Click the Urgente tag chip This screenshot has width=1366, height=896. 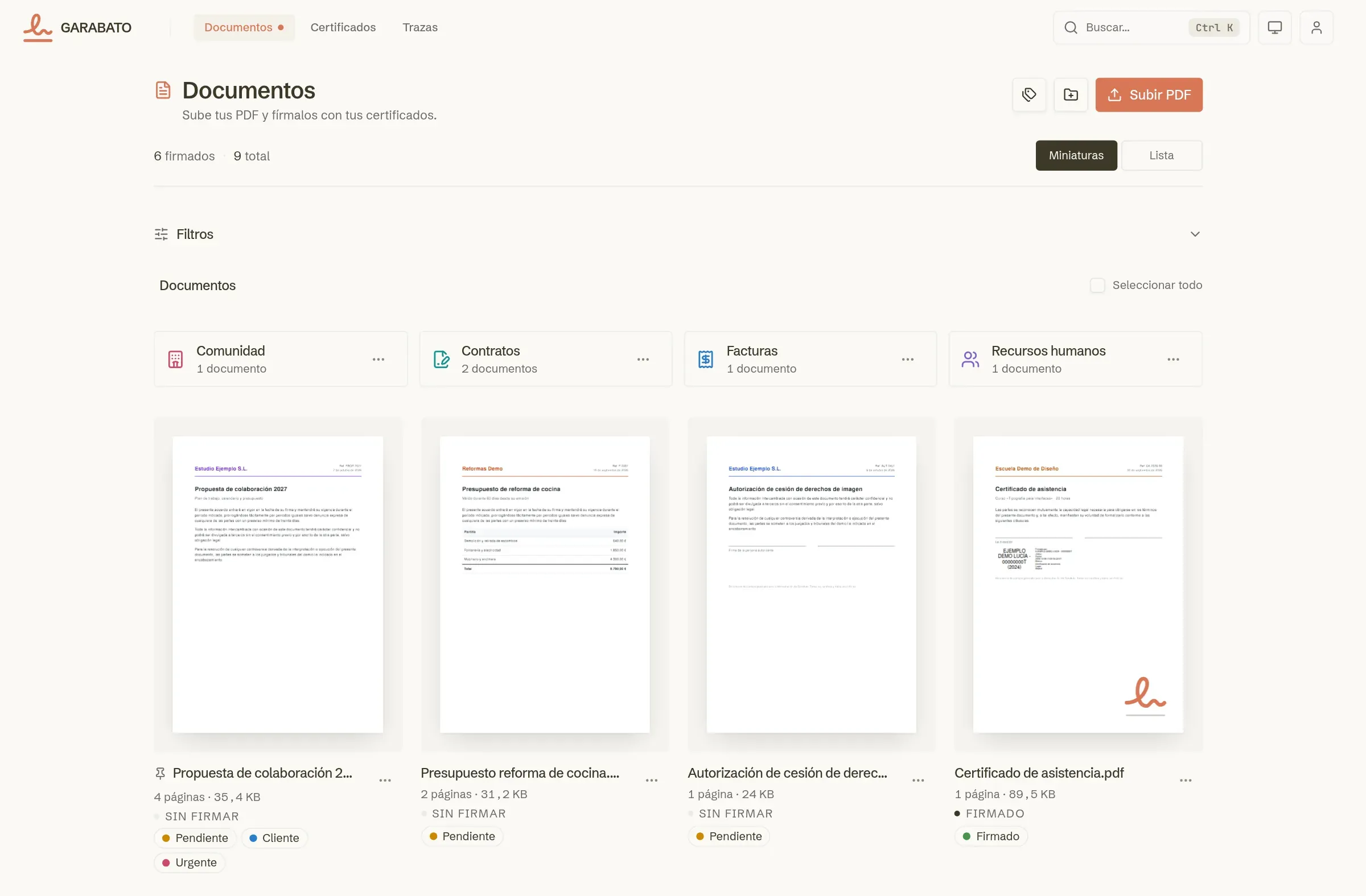point(190,862)
